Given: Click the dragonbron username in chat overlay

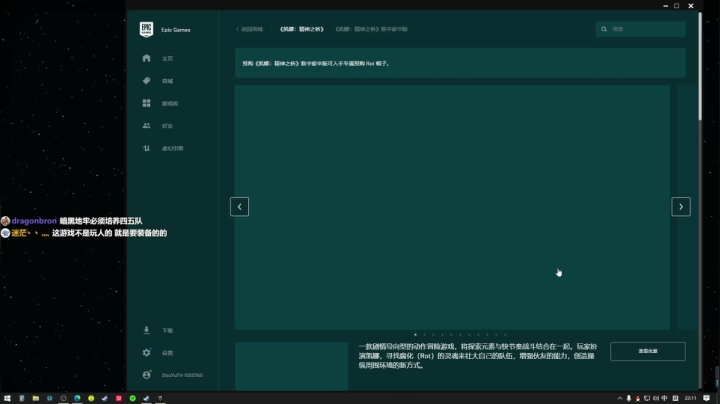Looking at the screenshot, I should [34, 221].
